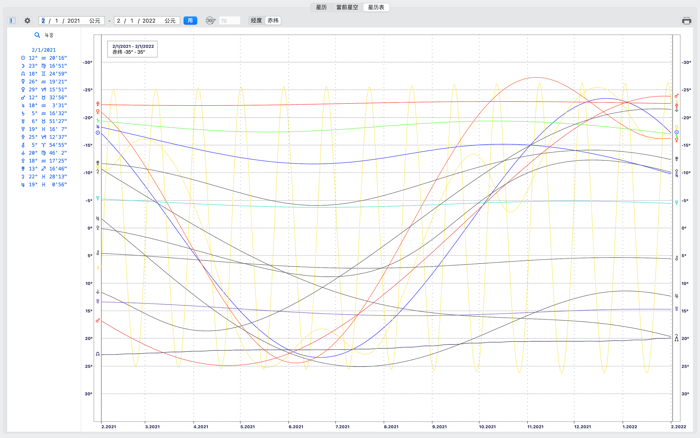Open end date 公元 era dropdown
The height and width of the screenshot is (438, 700).
click(x=170, y=20)
